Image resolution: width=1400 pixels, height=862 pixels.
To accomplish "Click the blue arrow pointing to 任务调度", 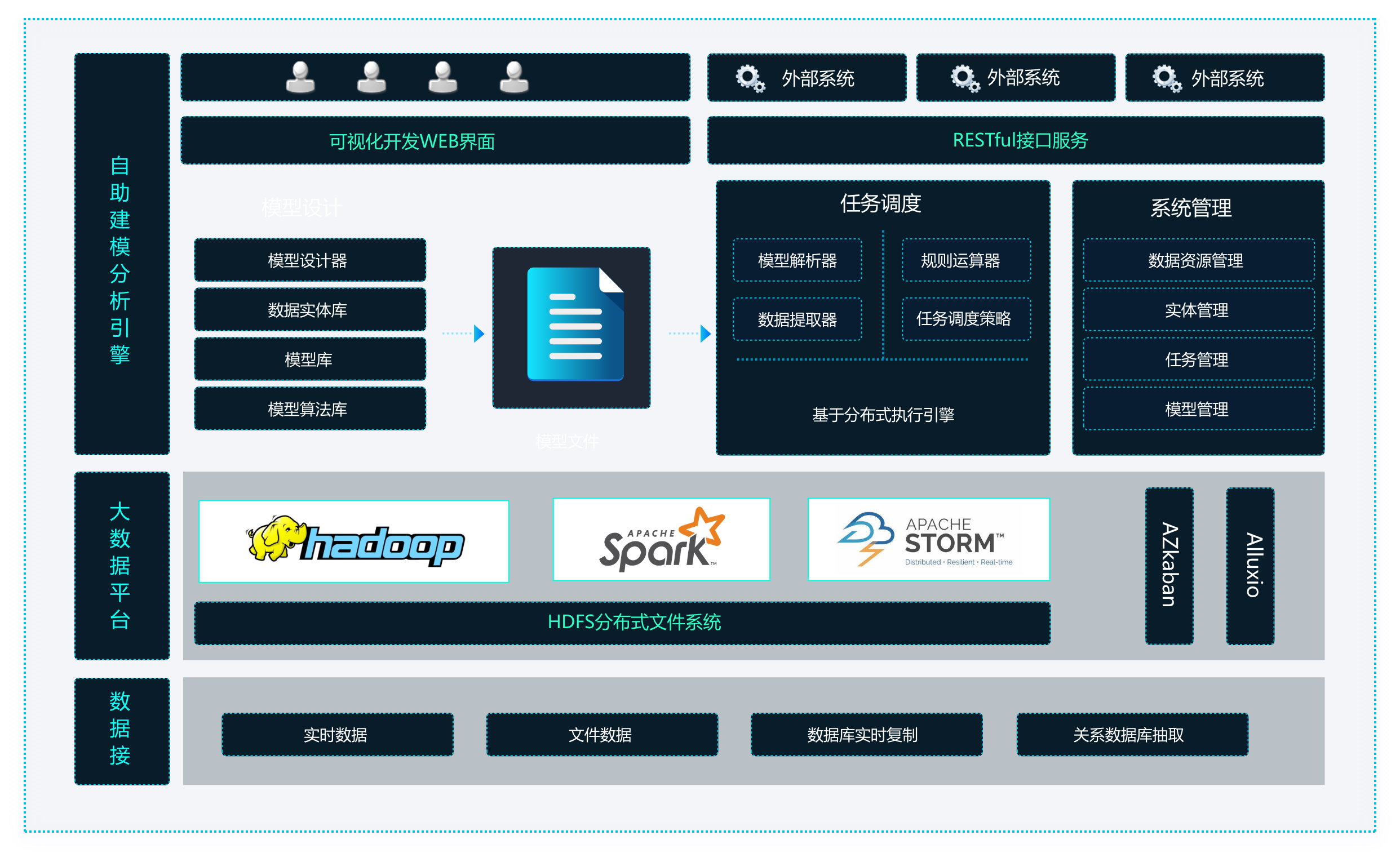I will 690,334.
